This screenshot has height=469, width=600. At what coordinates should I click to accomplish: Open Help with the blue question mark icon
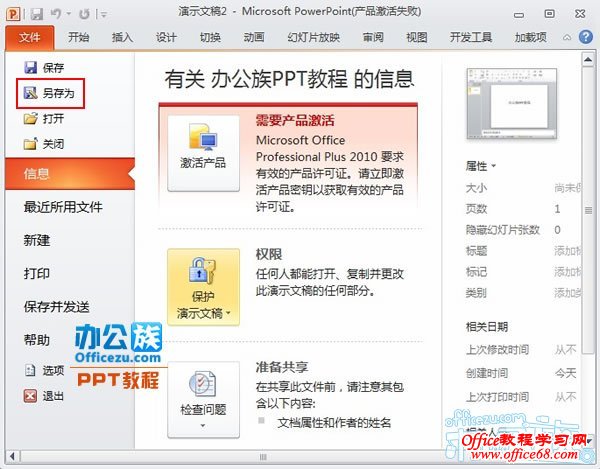pos(586,37)
